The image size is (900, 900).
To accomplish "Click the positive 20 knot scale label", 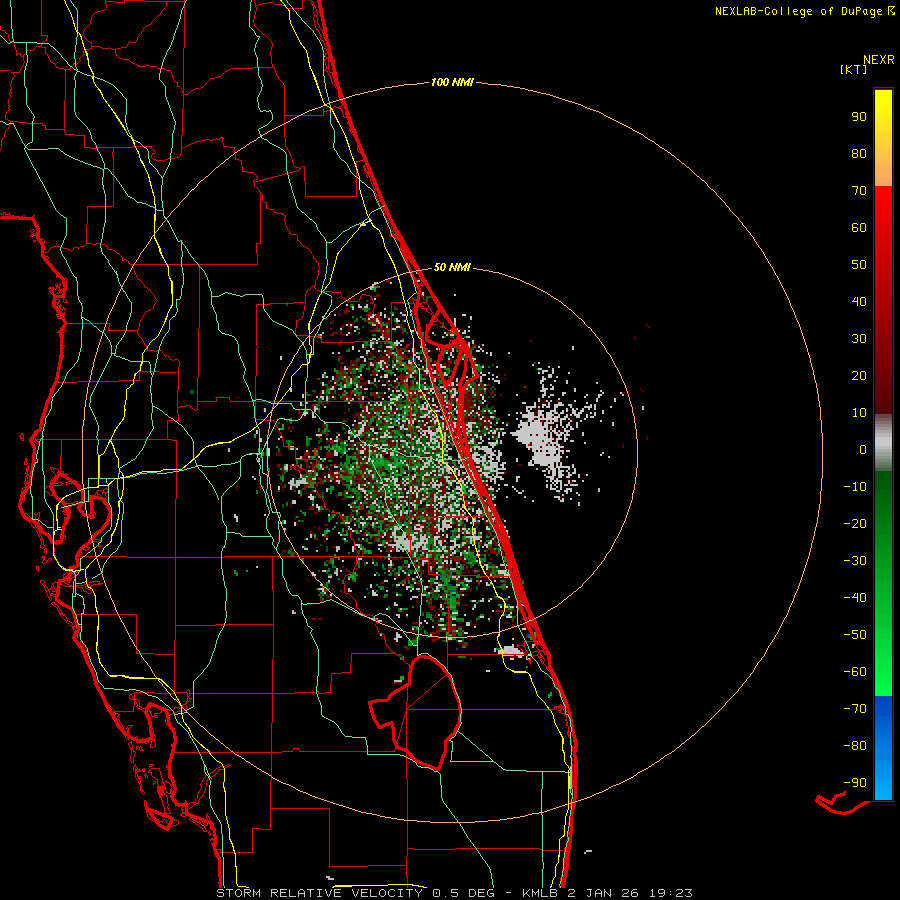I will [x=859, y=375].
